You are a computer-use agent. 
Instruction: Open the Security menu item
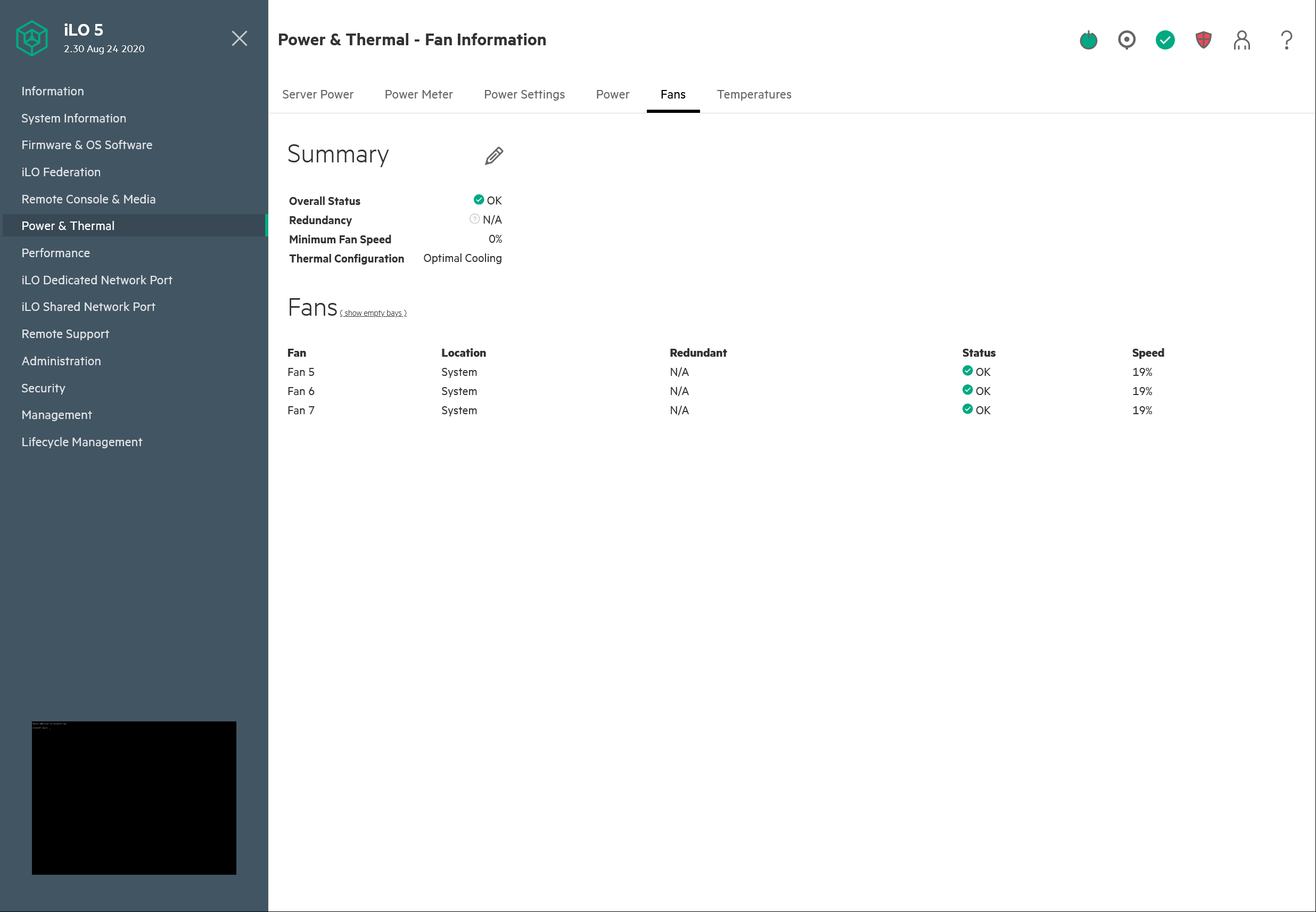click(44, 388)
